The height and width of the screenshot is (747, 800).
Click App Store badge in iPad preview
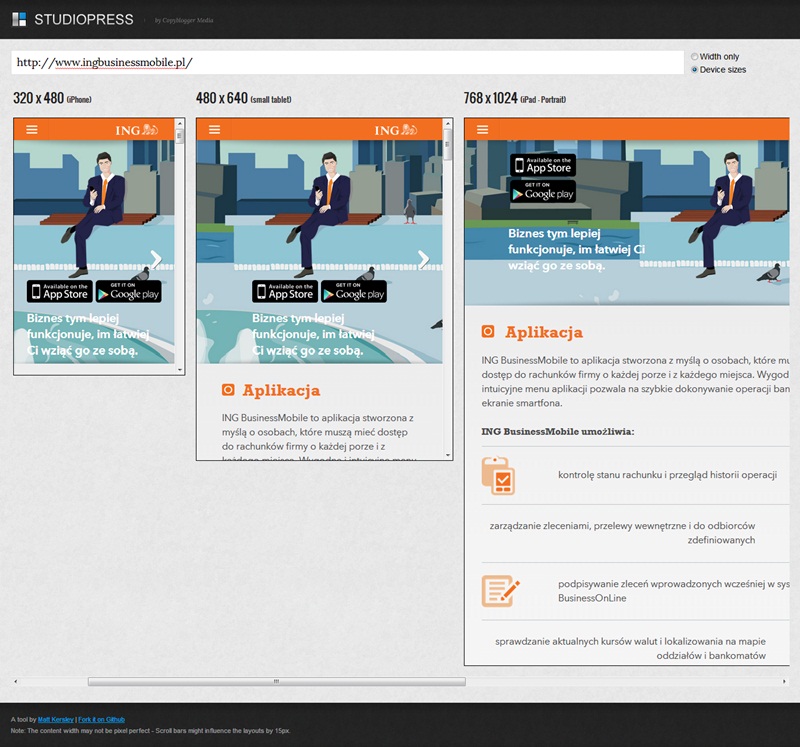click(543, 165)
